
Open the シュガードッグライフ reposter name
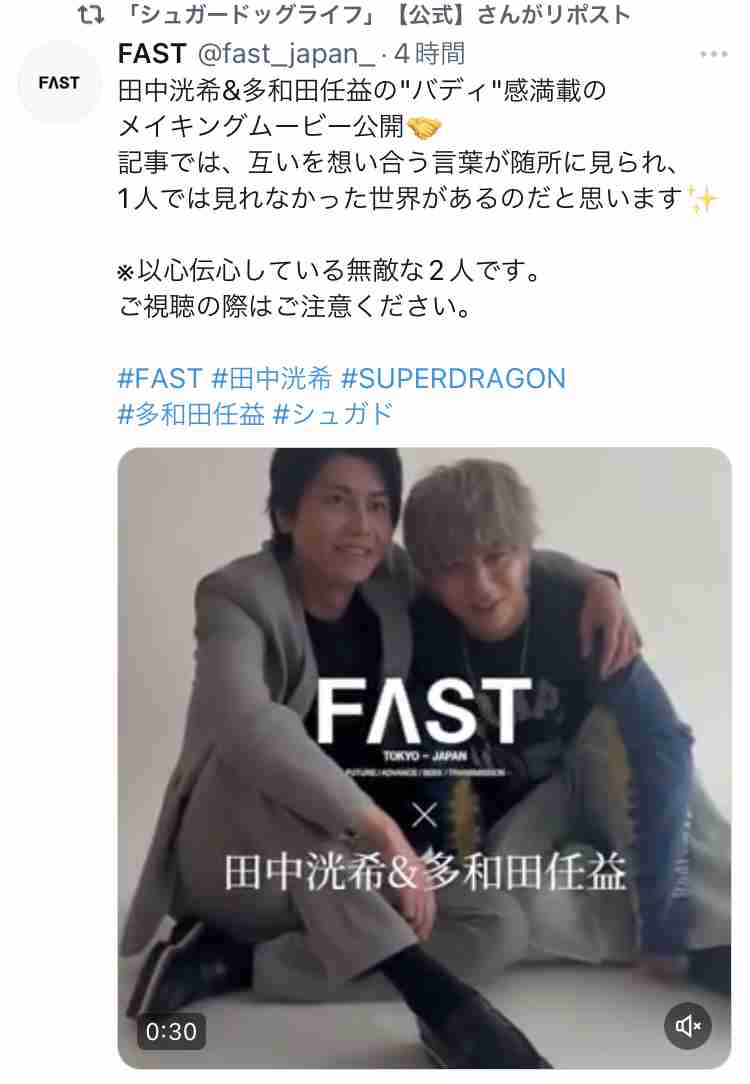point(247,15)
